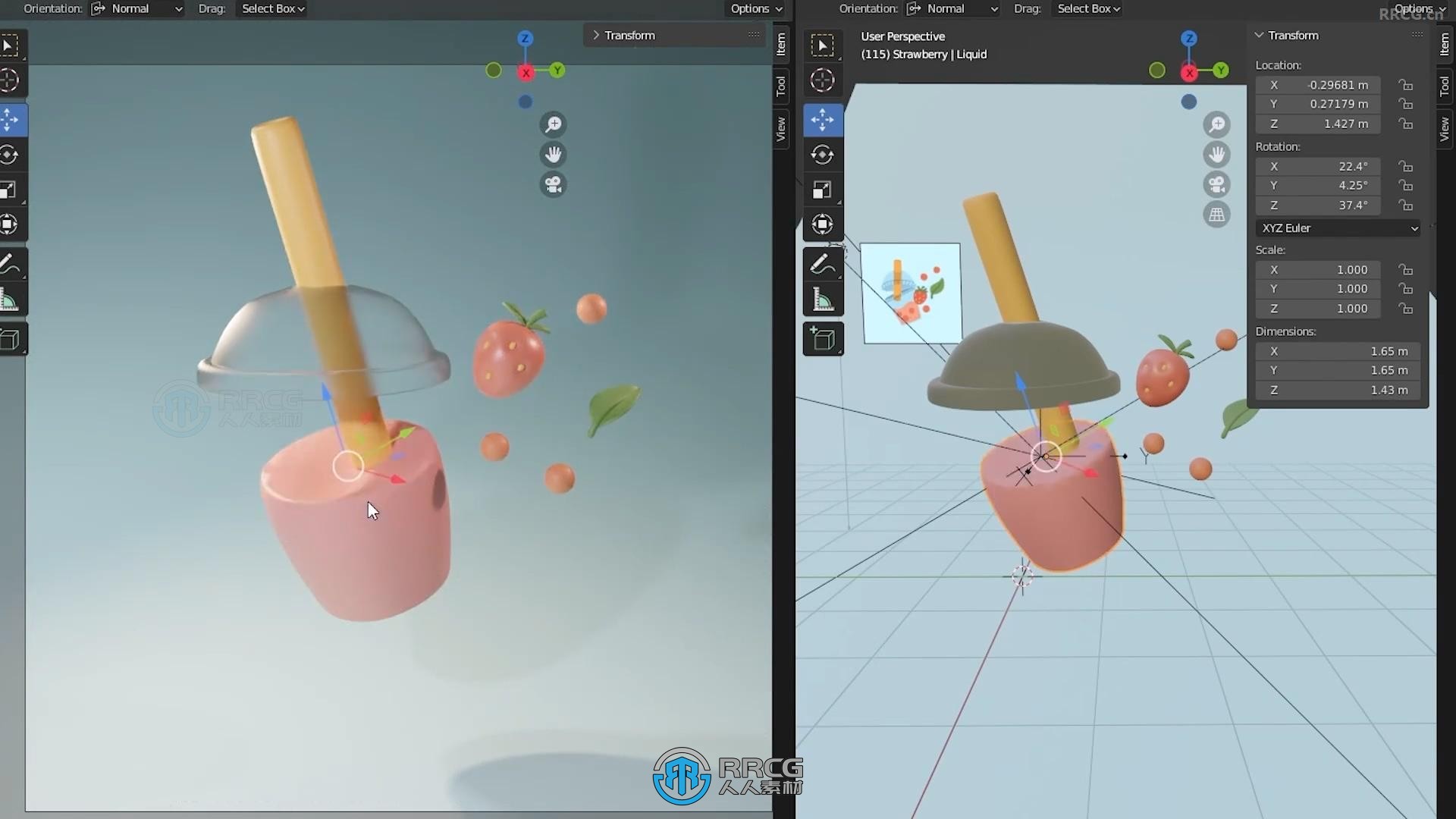Click Rotation X value 22.4°
1456x819 pixels.
[1318, 166]
